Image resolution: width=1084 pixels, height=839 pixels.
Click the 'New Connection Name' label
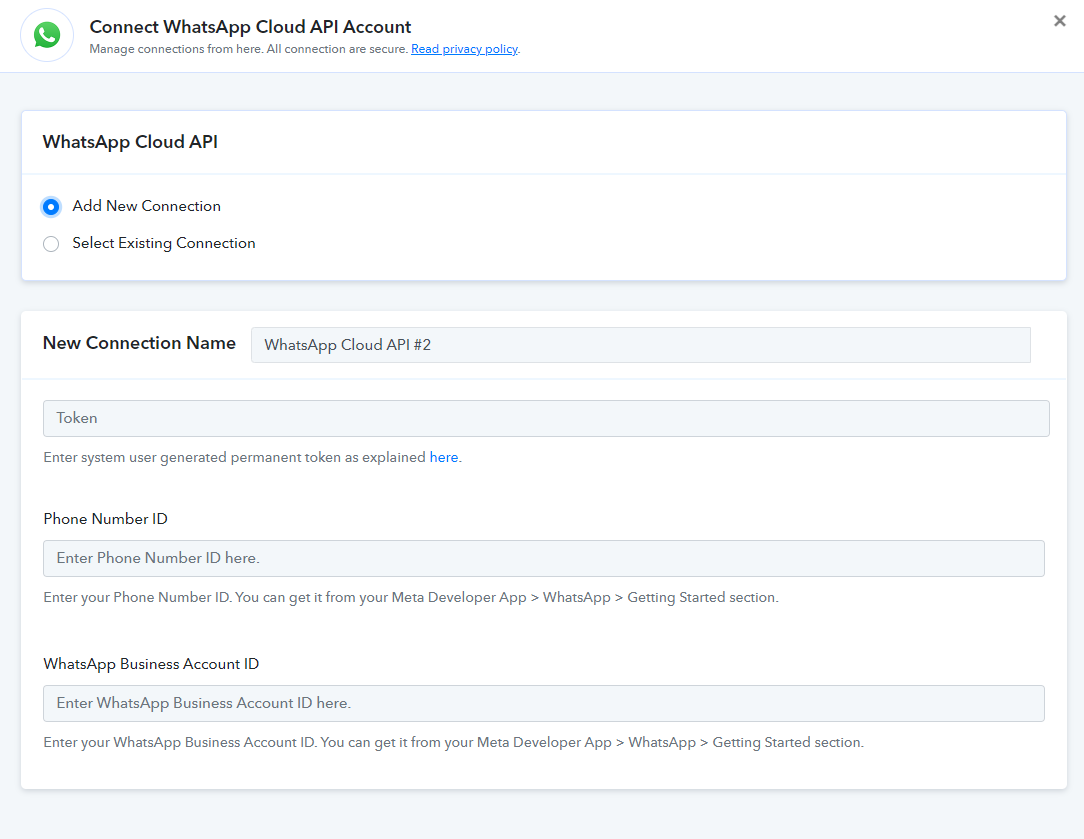pos(139,343)
